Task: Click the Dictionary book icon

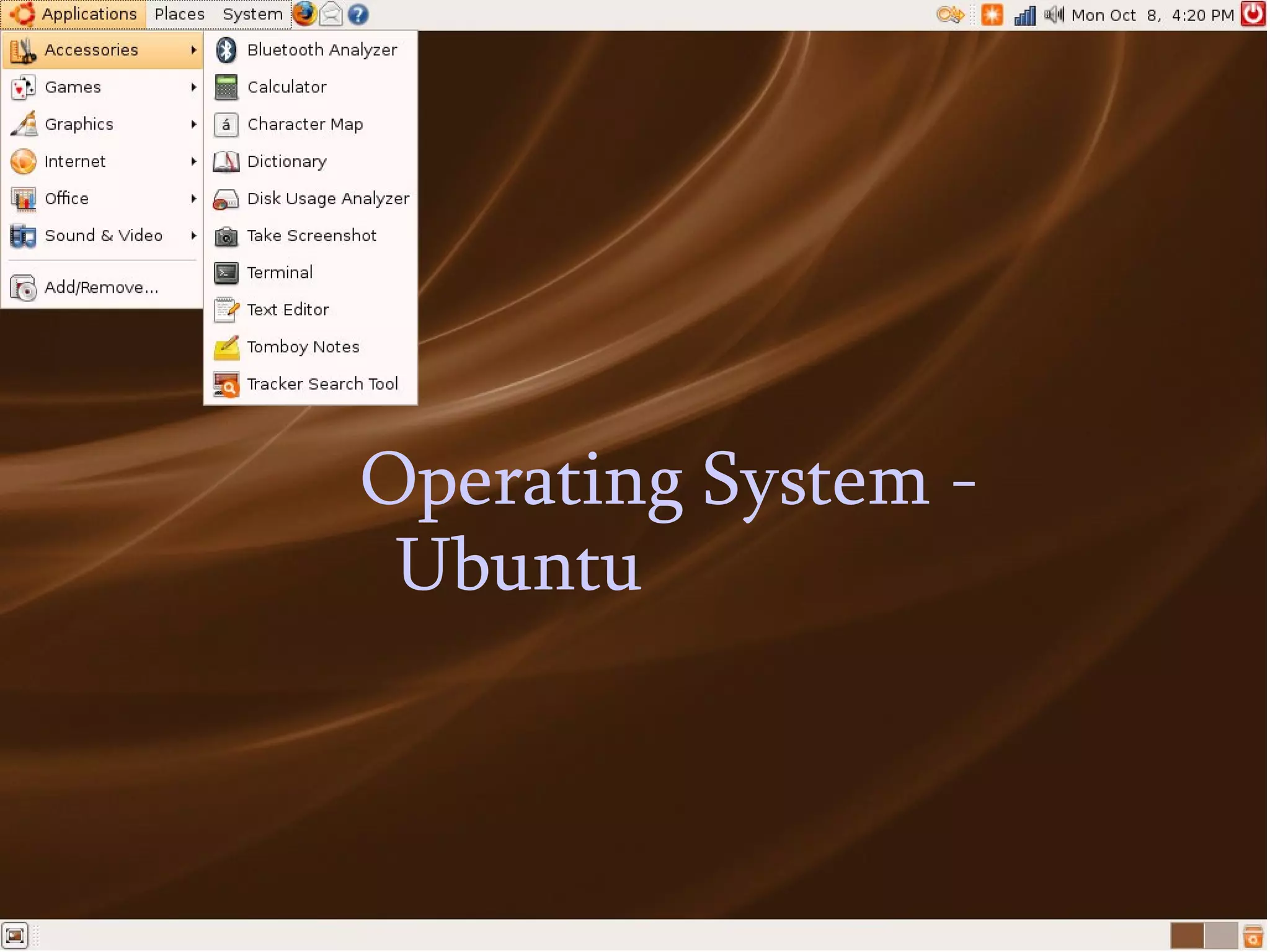Action: pyautogui.click(x=226, y=161)
